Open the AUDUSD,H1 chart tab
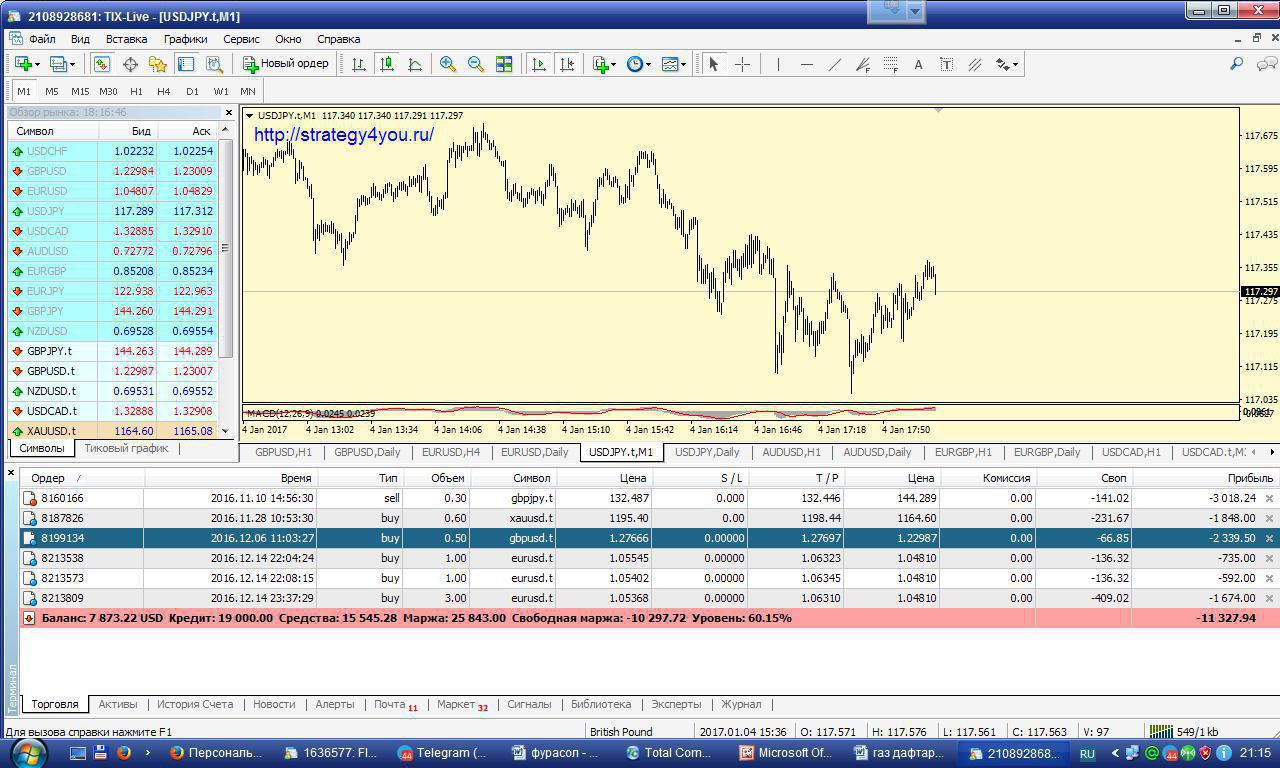 point(791,452)
